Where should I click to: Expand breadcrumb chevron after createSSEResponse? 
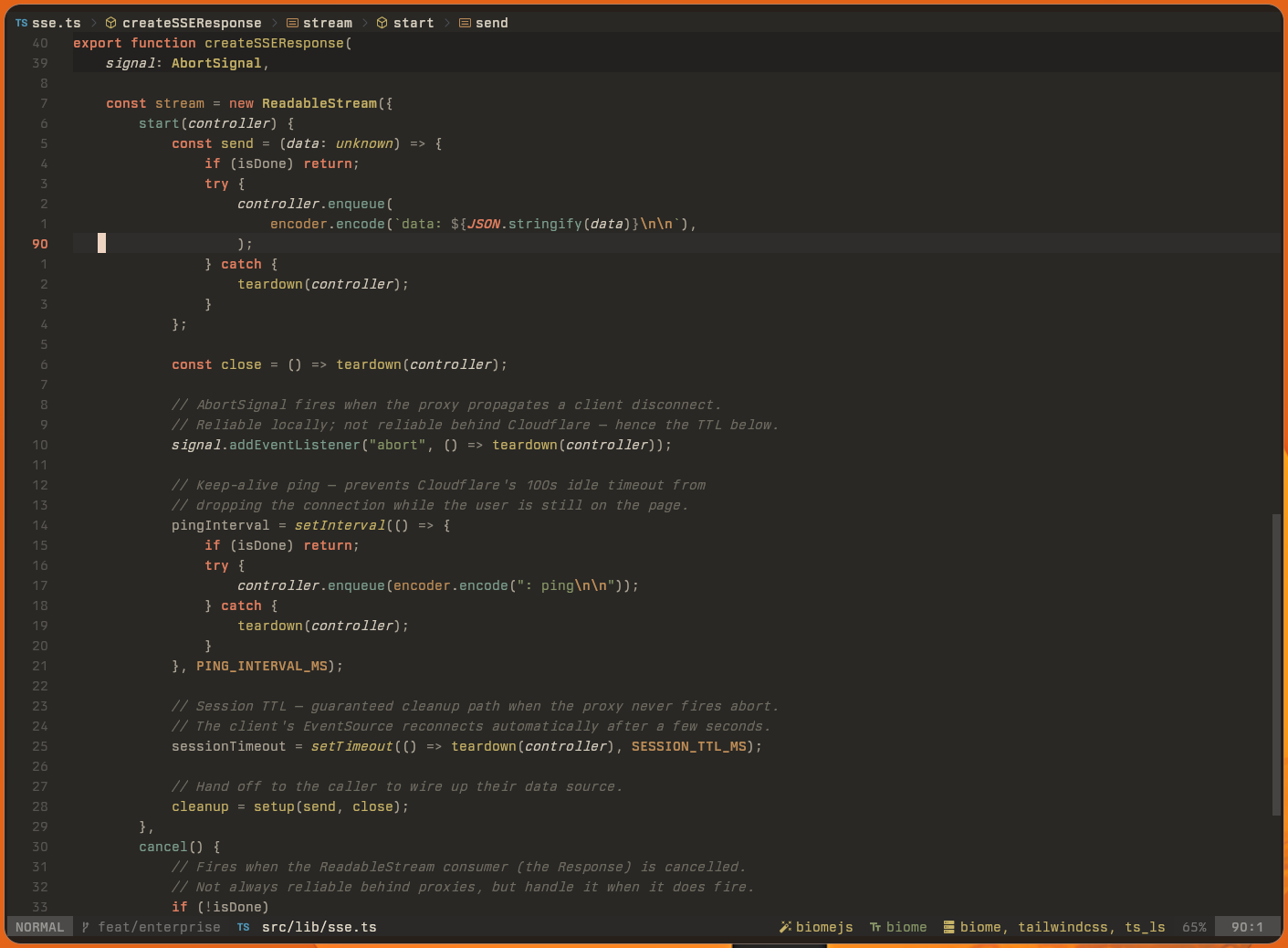(274, 23)
